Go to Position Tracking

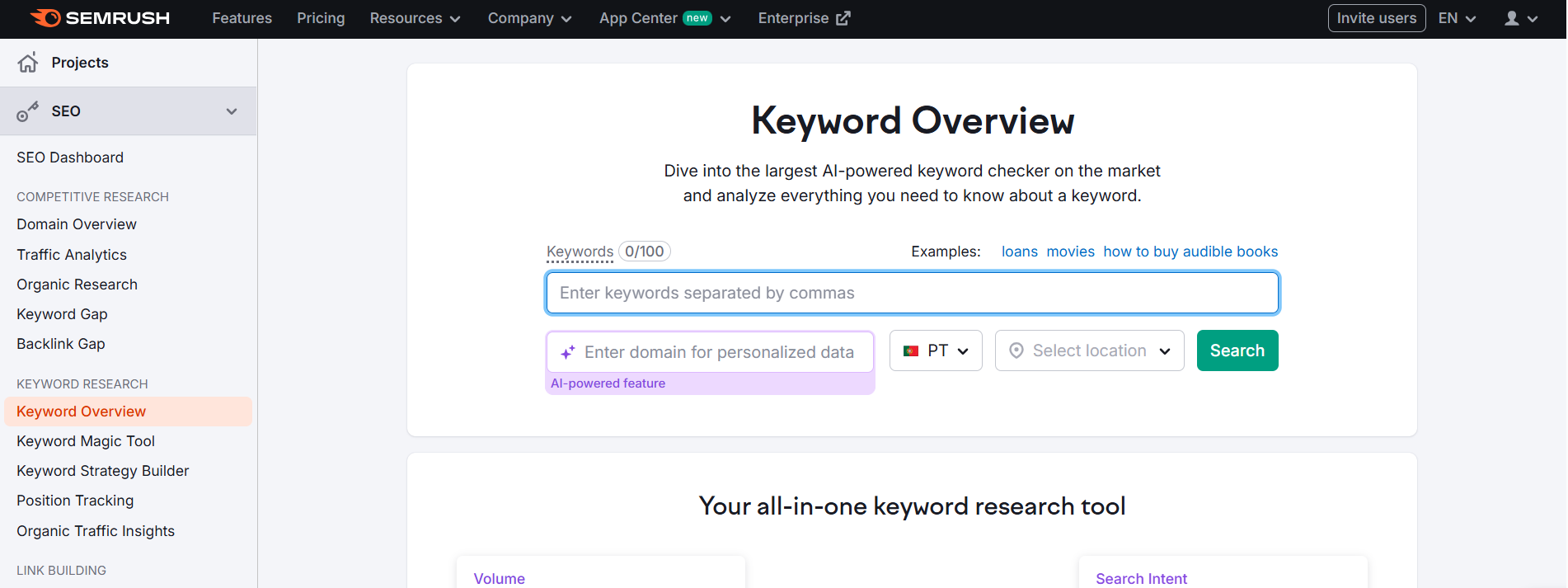pyautogui.click(x=75, y=501)
